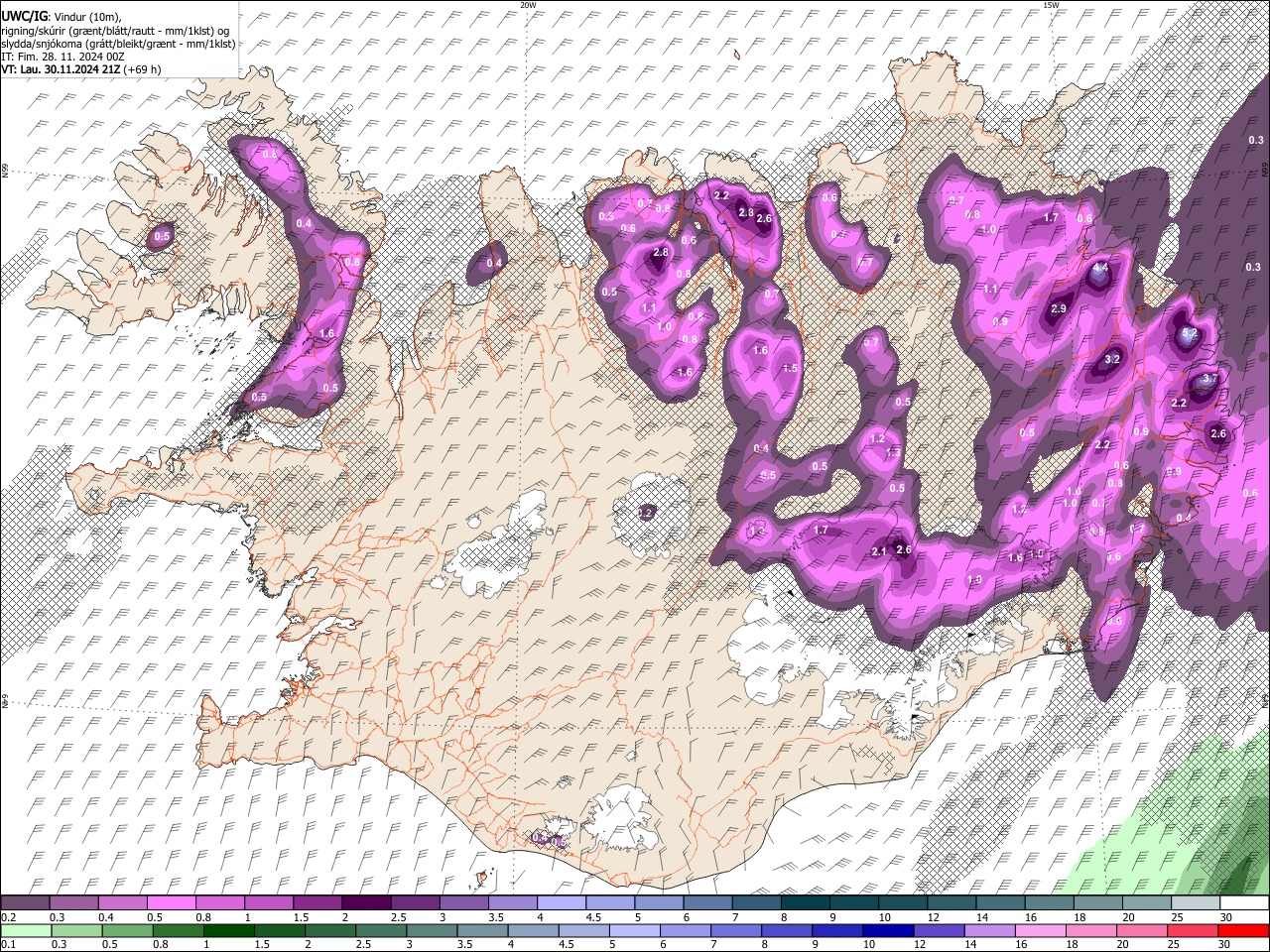1270x952 pixels.
Task: Select lower legend pink swatch between 18 and 20
Action: [x=1089, y=930]
